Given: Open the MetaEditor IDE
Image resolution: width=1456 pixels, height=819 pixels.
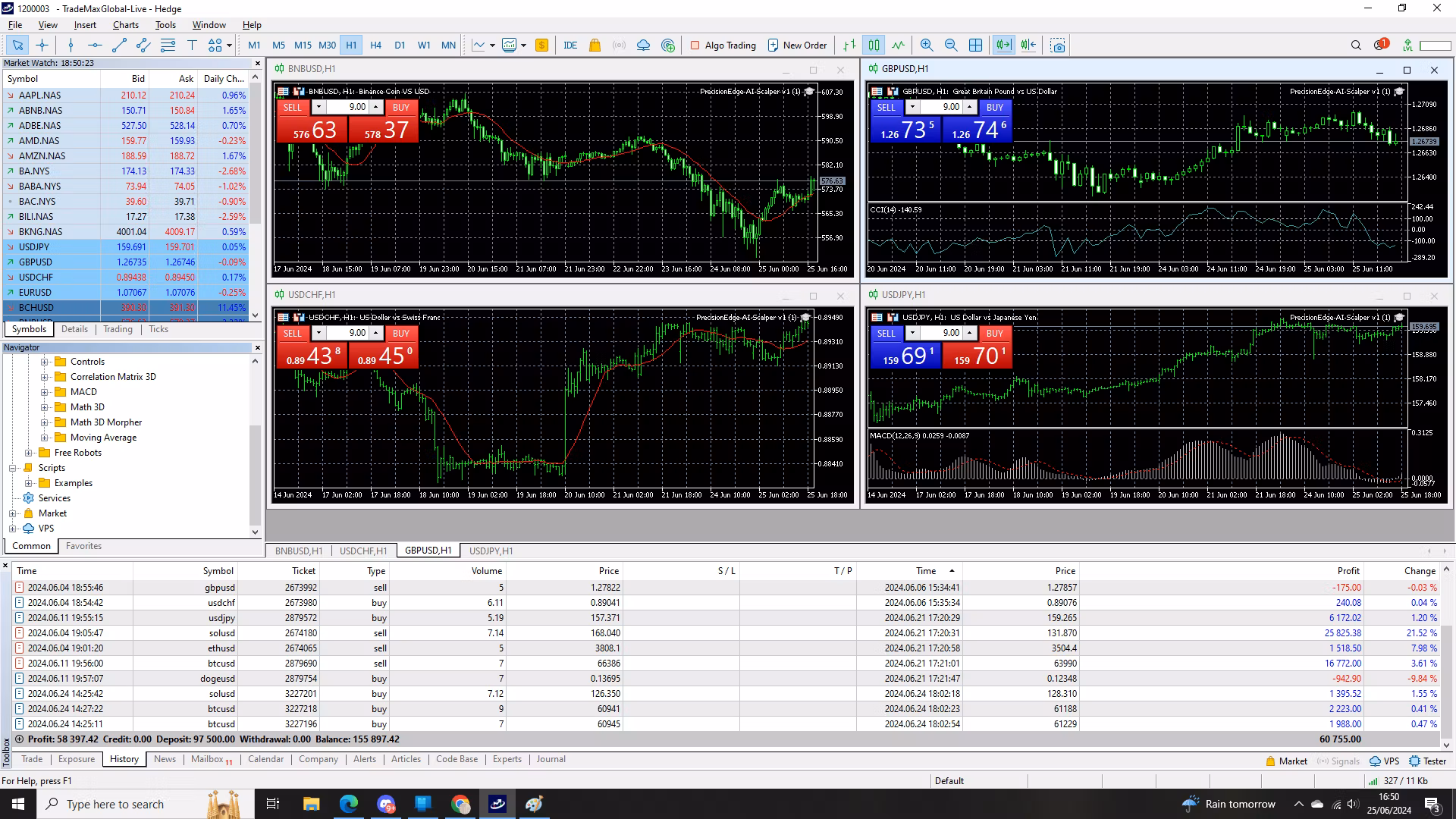Looking at the screenshot, I should (570, 45).
